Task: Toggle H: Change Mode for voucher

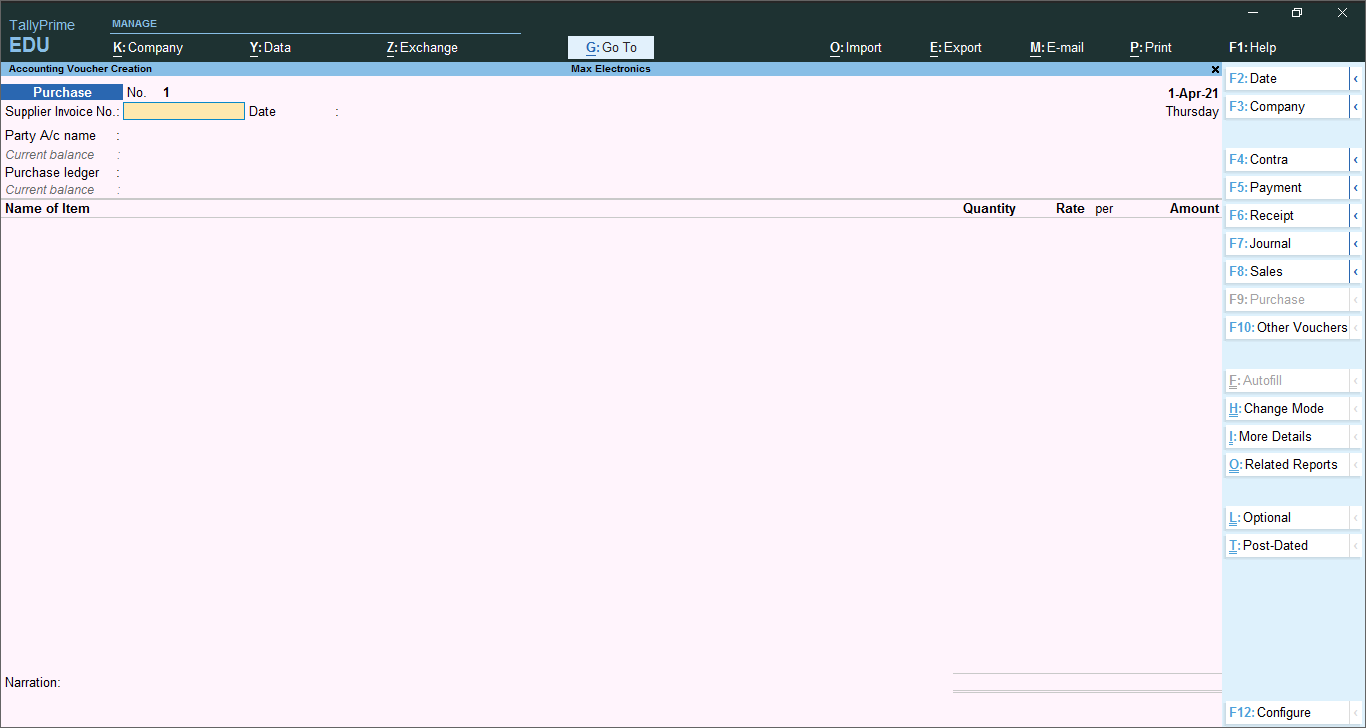Action: pyautogui.click(x=1287, y=409)
